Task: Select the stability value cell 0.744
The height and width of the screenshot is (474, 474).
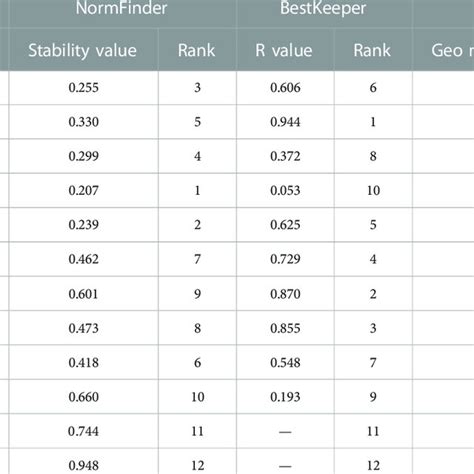Action: tap(84, 431)
